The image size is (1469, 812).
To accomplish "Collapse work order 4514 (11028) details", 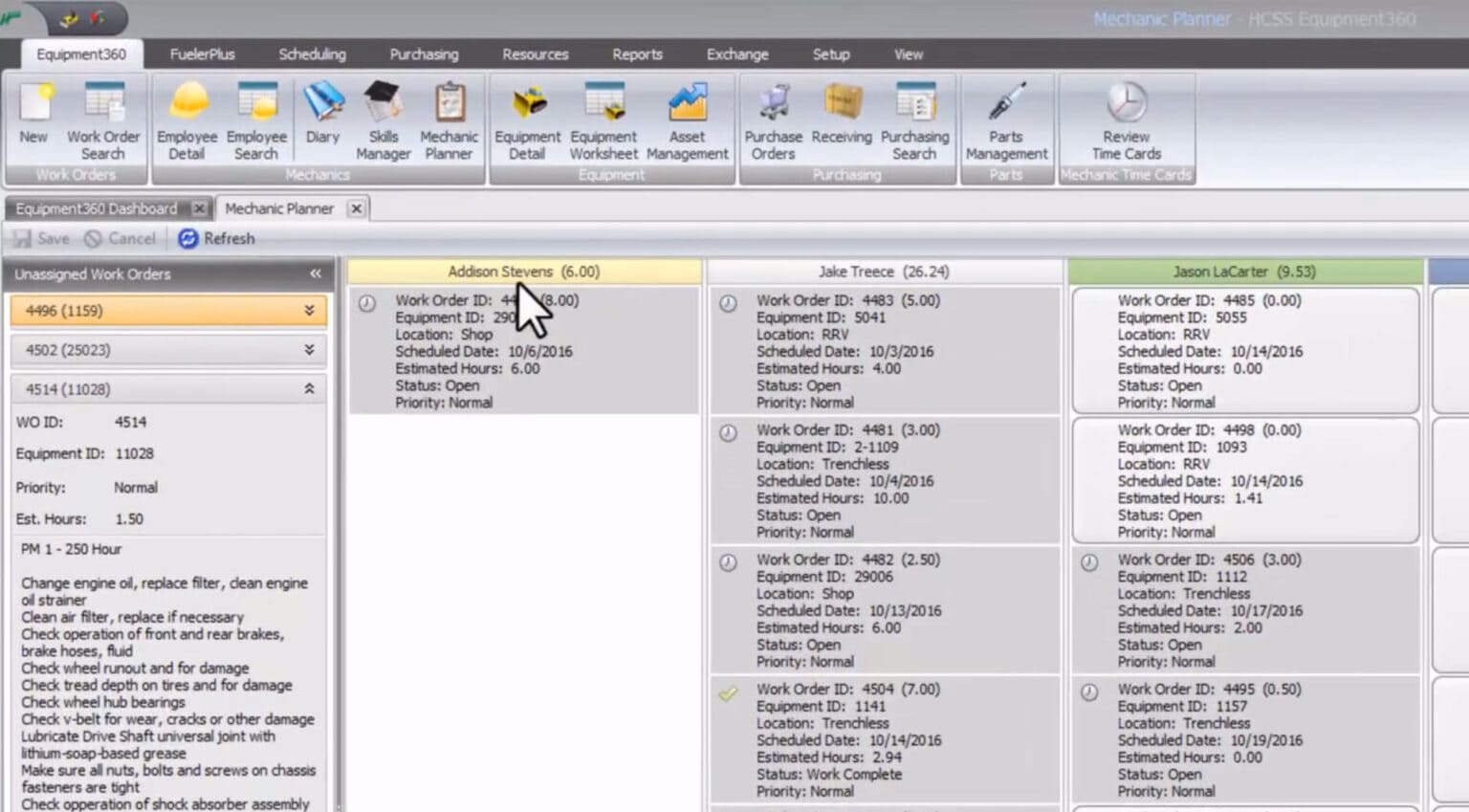I will [x=308, y=388].
